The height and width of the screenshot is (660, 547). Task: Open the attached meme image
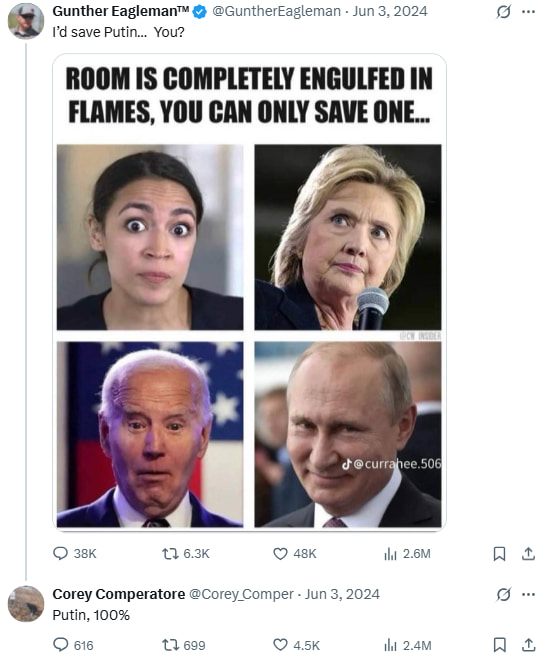tap(249, 292)
